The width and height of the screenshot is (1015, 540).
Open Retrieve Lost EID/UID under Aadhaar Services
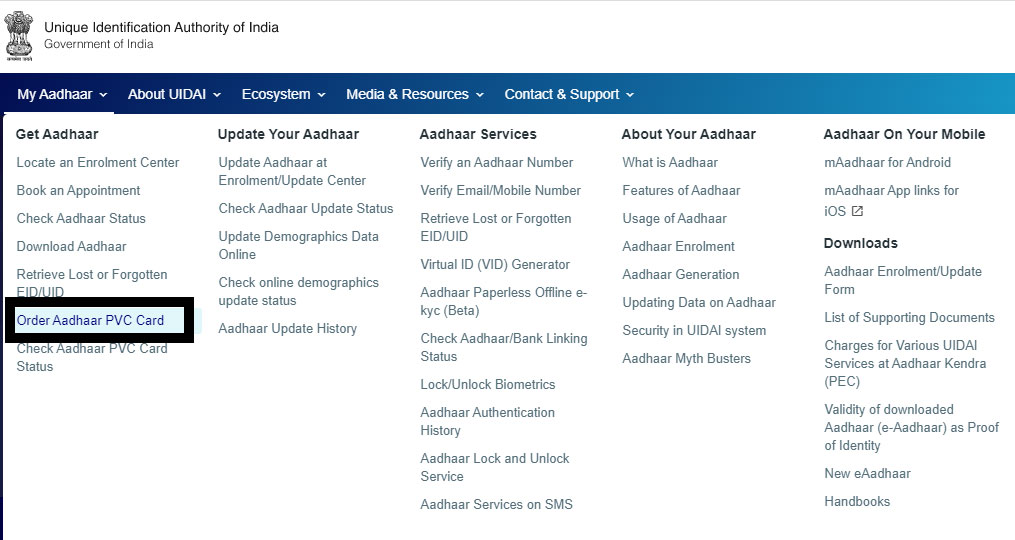click(496, 227)
